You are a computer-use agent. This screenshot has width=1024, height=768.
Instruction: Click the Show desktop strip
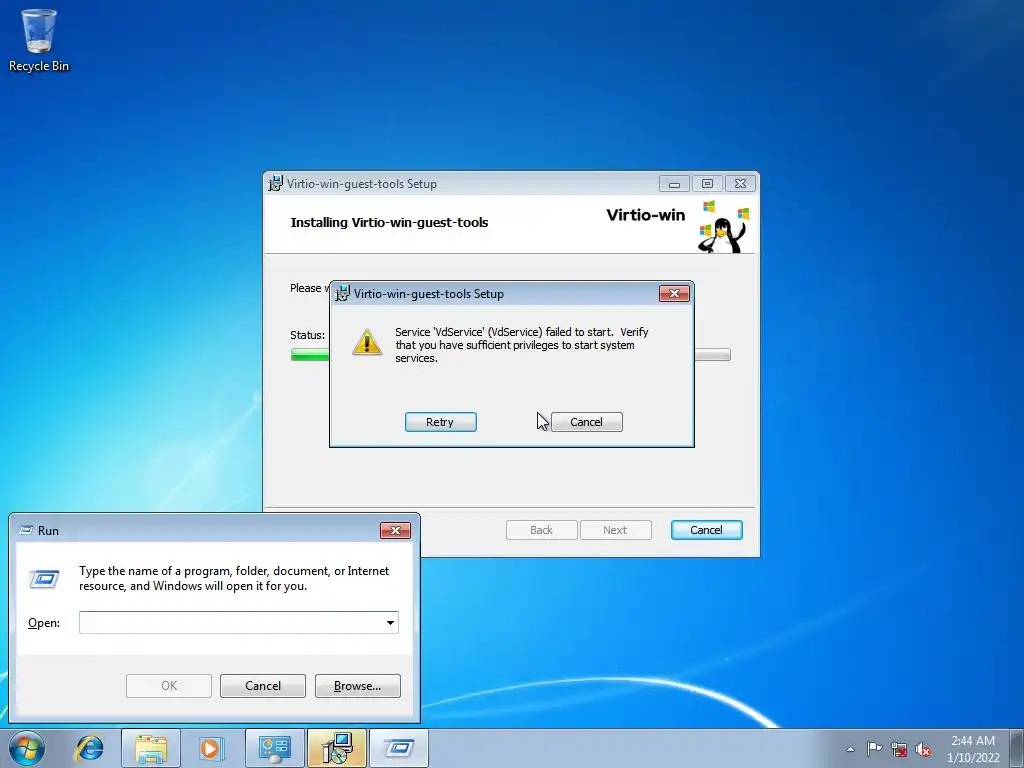pos(1017,748)
